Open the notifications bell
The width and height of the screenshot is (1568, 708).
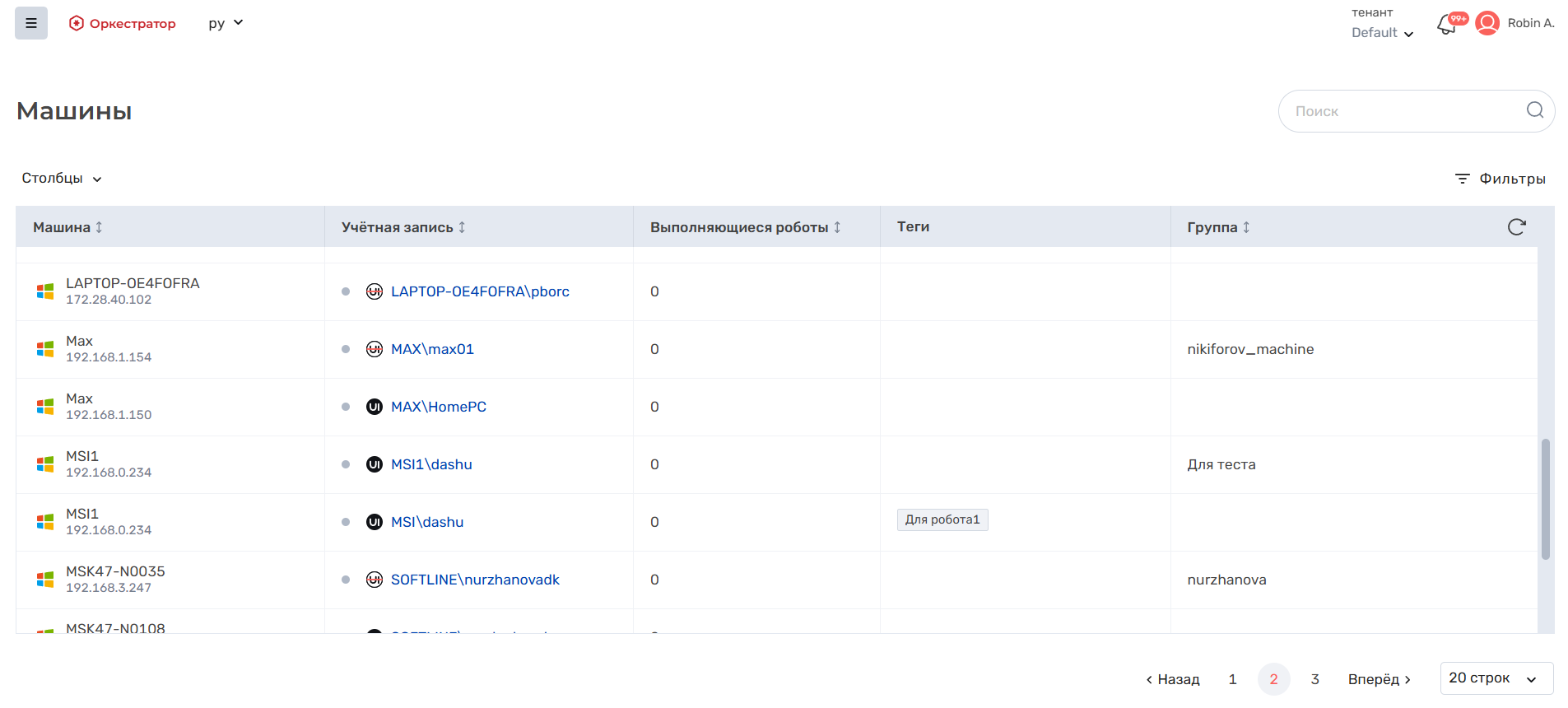pyautogui.click(x=1447, y=25)
